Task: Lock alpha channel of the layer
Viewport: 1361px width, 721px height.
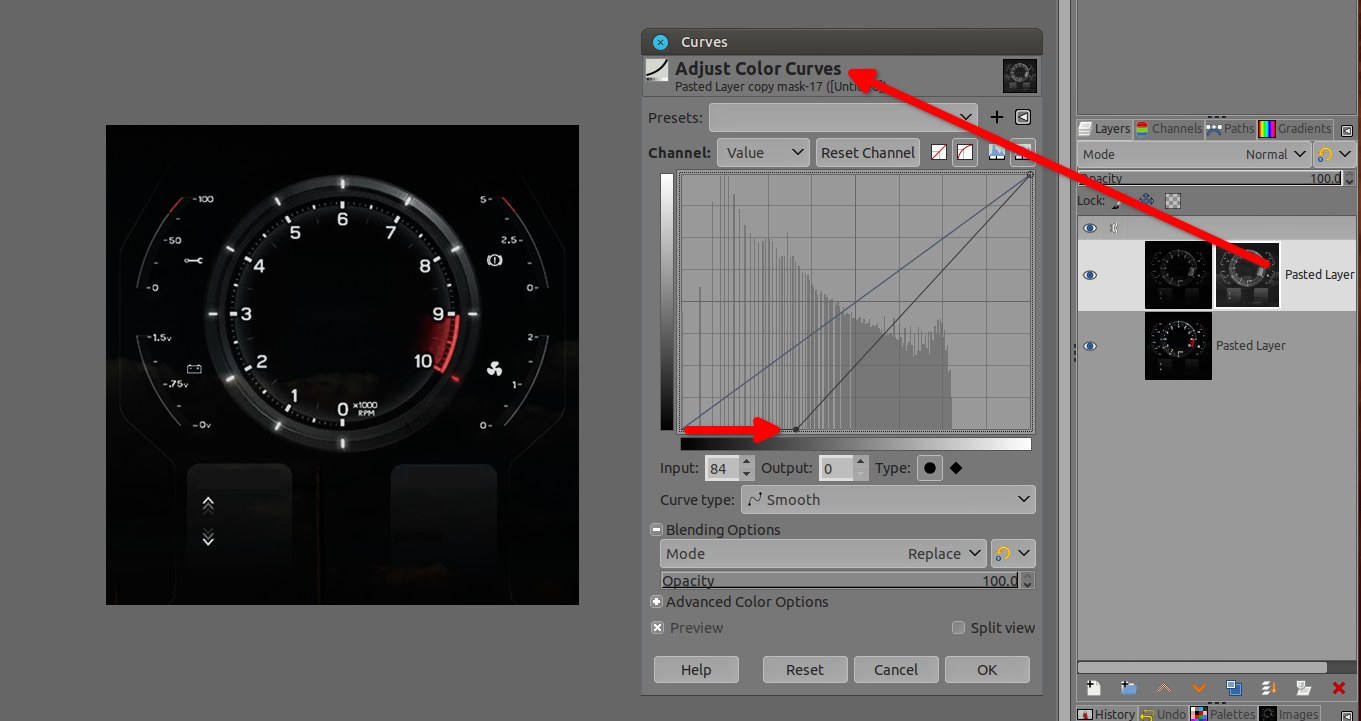Action: pyautogui.click(x=1173, y=201)
